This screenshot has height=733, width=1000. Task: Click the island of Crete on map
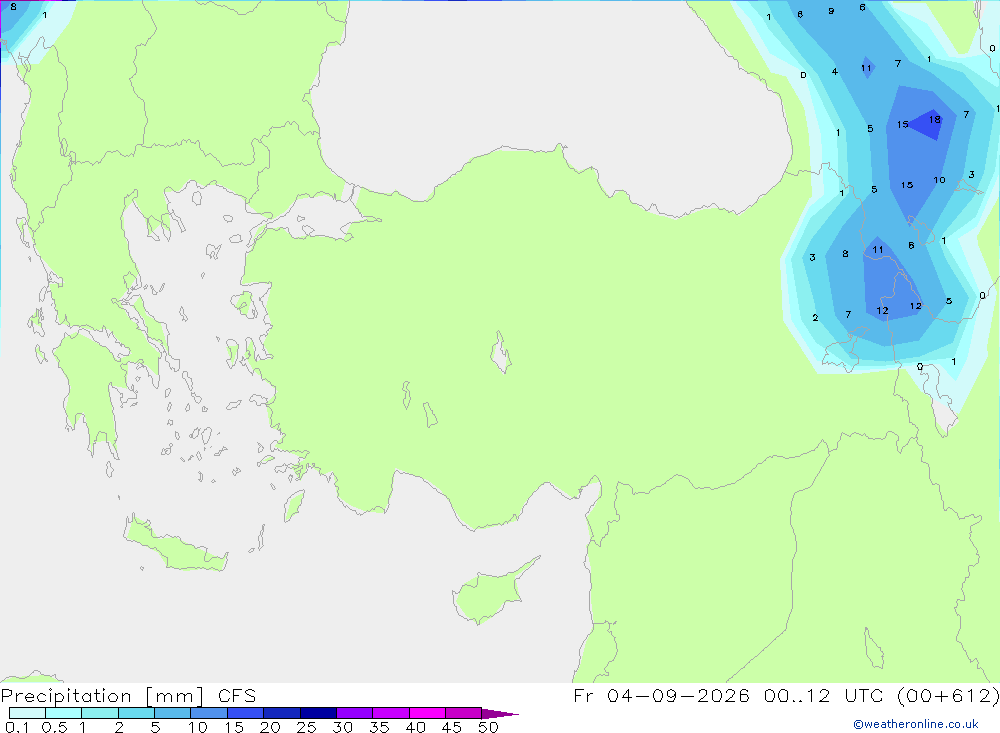tap(173, 544)
